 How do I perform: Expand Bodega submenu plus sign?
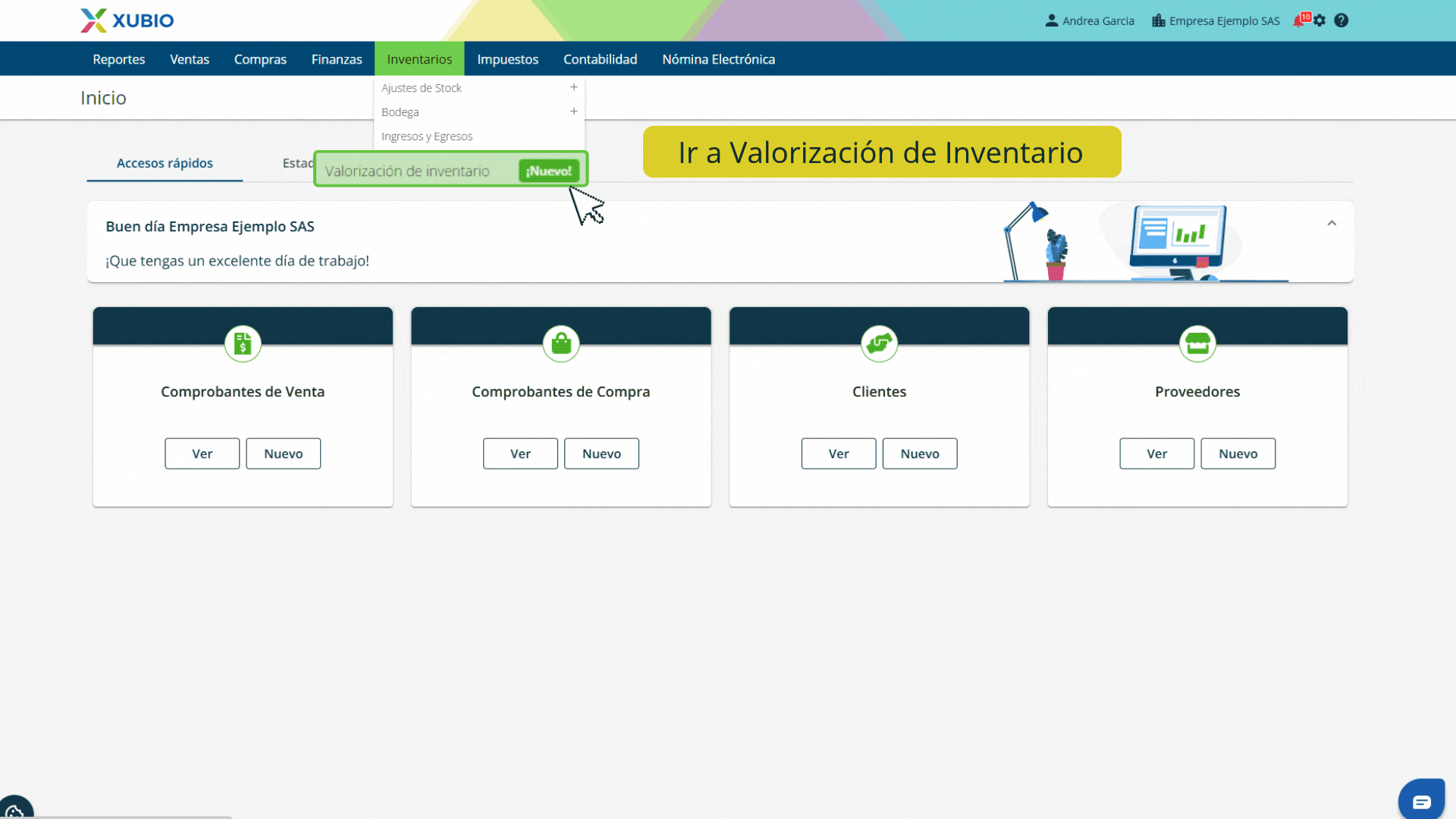[x=574, y=111]
